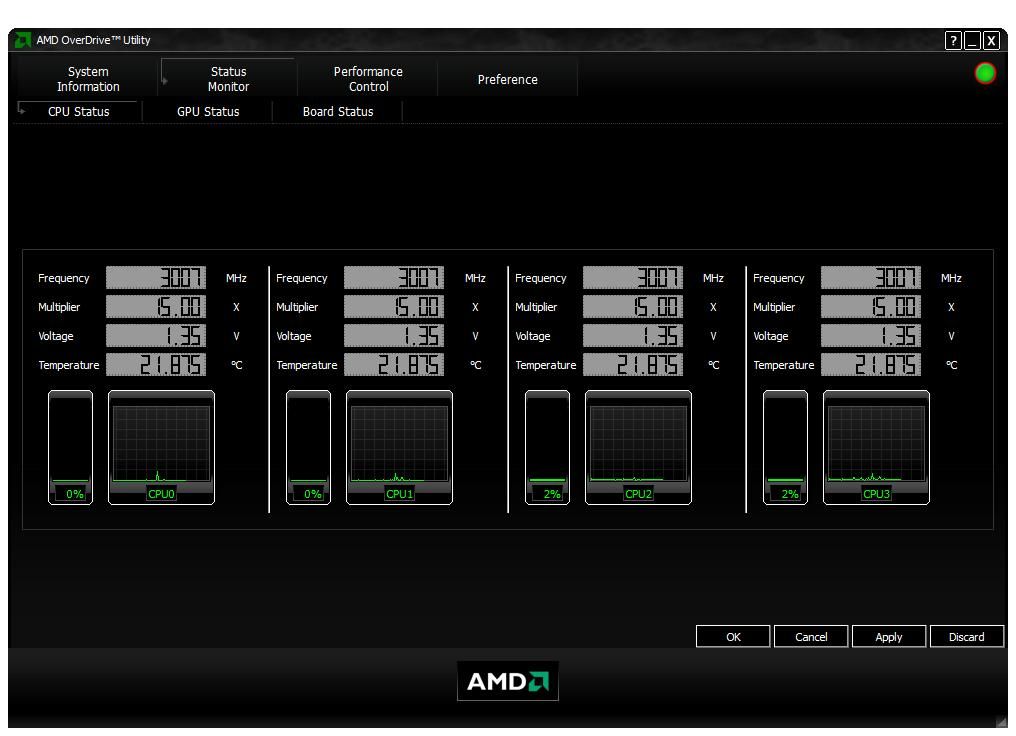Open the System Information page

tap(87, 78)
